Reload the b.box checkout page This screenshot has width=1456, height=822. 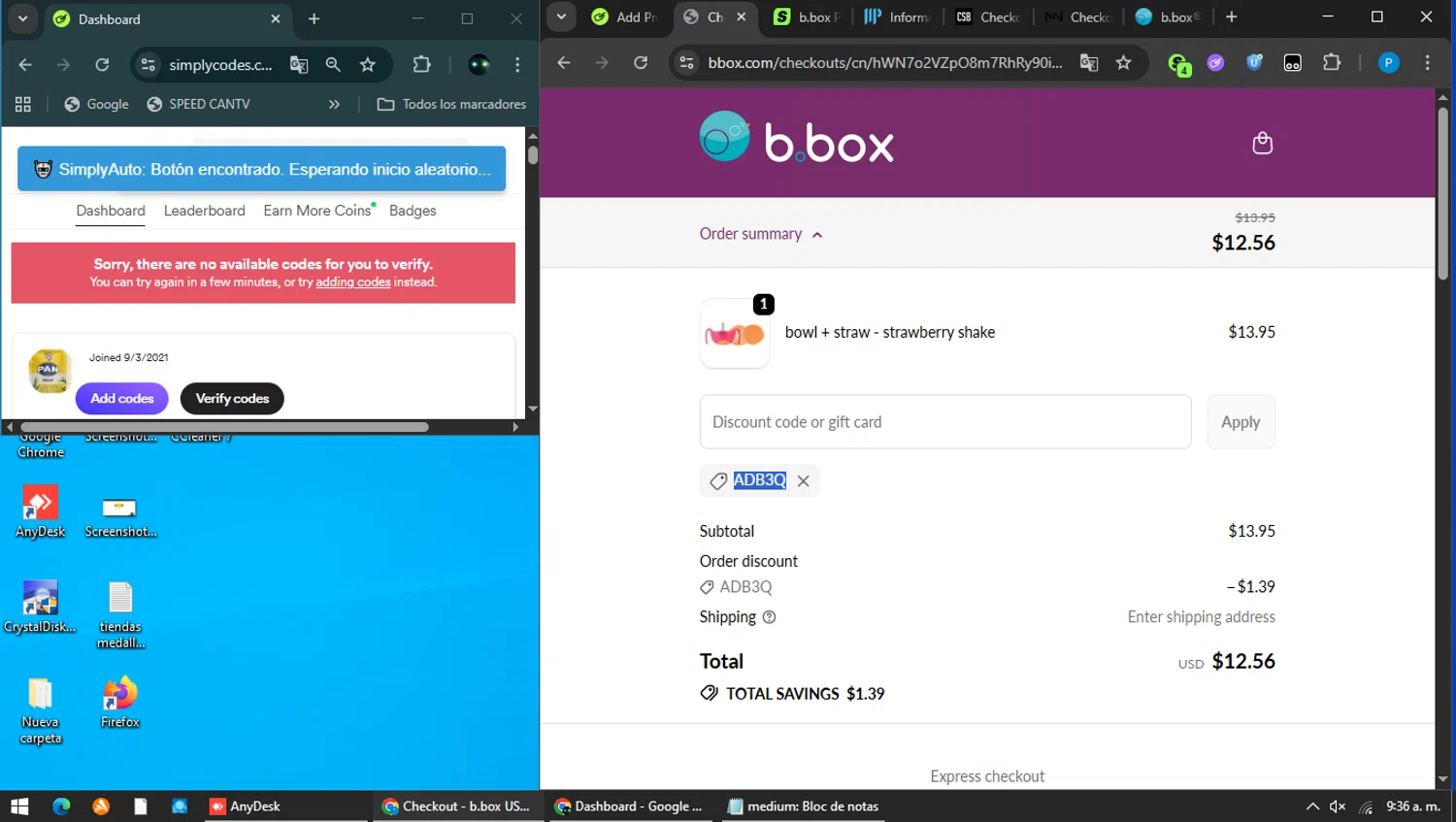click(x=641, y=63)
